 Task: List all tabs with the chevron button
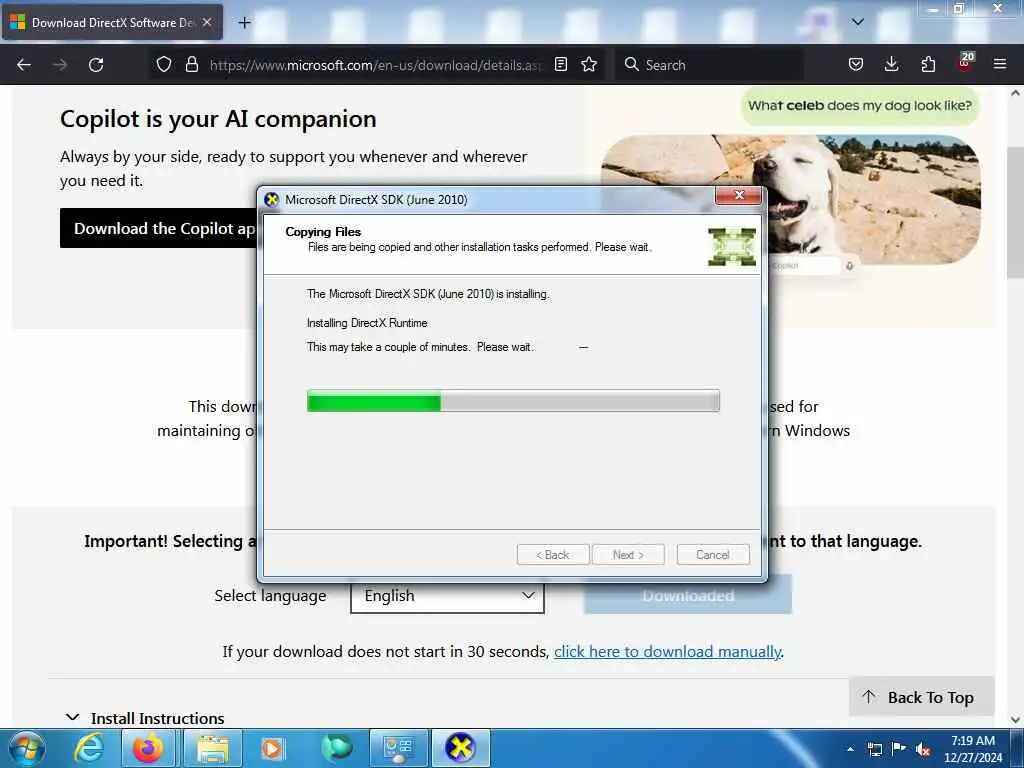coord(858,22)
